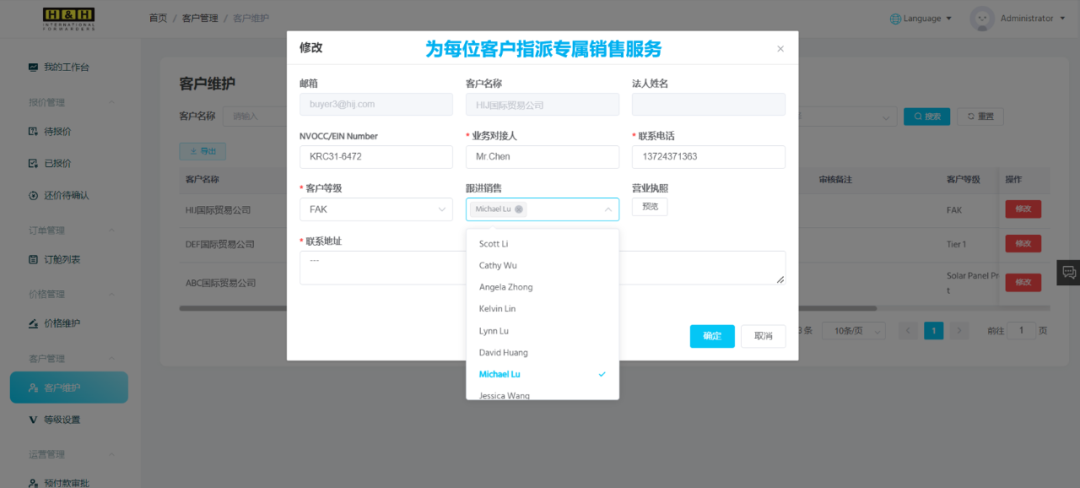Viewport: 1080px width, 488px height.
Task: Click the cancel button in dialog
Action: [x=763, y=336]
